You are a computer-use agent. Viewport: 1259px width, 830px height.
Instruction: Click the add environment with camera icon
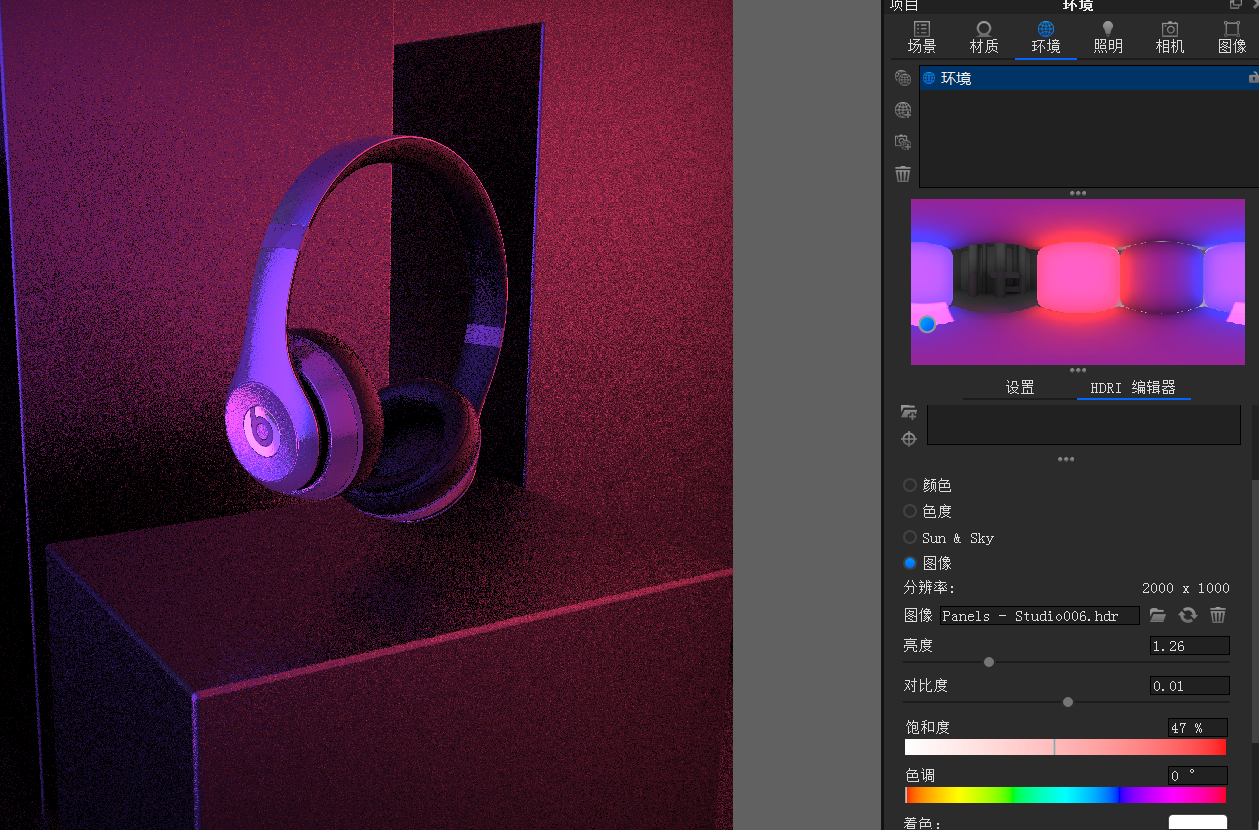click(x=903, y=142)
